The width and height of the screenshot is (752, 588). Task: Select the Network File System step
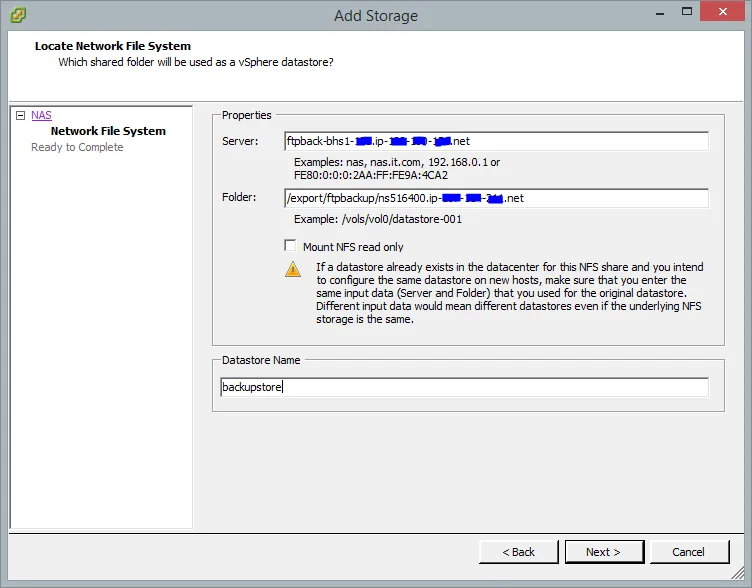(x=108, y=131)
